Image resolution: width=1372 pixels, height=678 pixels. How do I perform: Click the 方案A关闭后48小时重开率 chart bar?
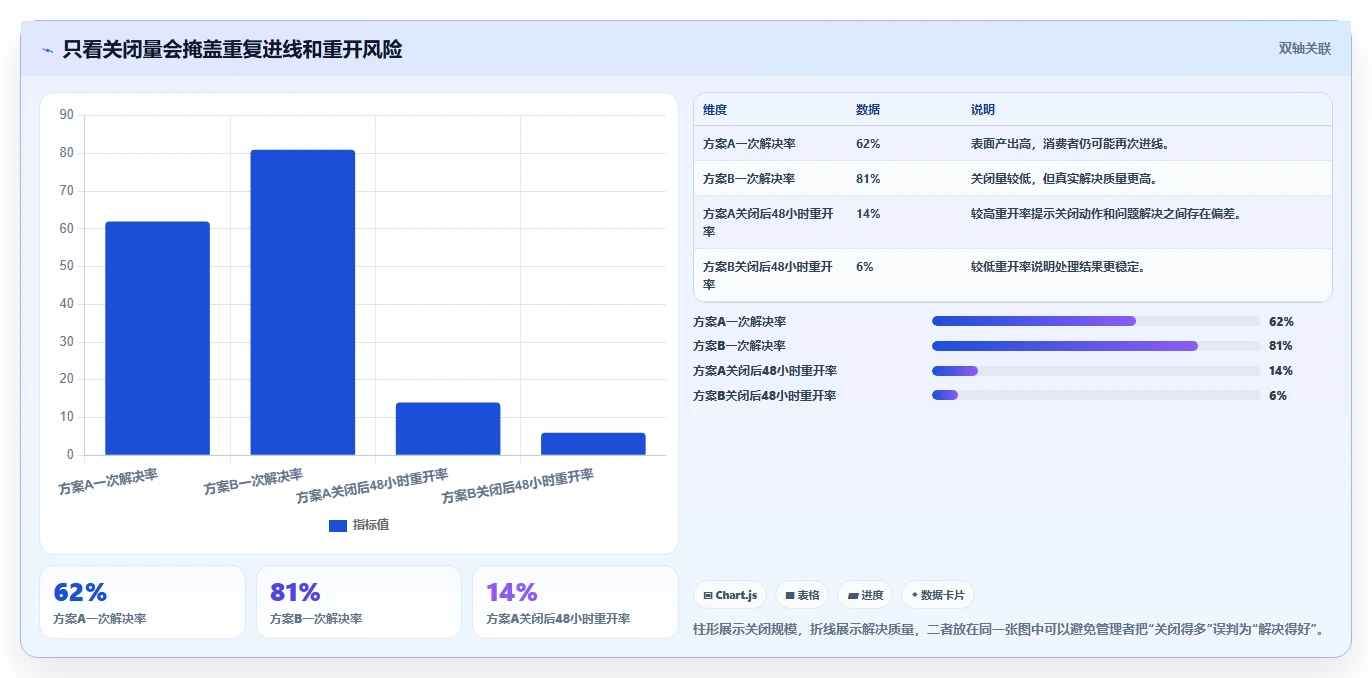(448, 429)
